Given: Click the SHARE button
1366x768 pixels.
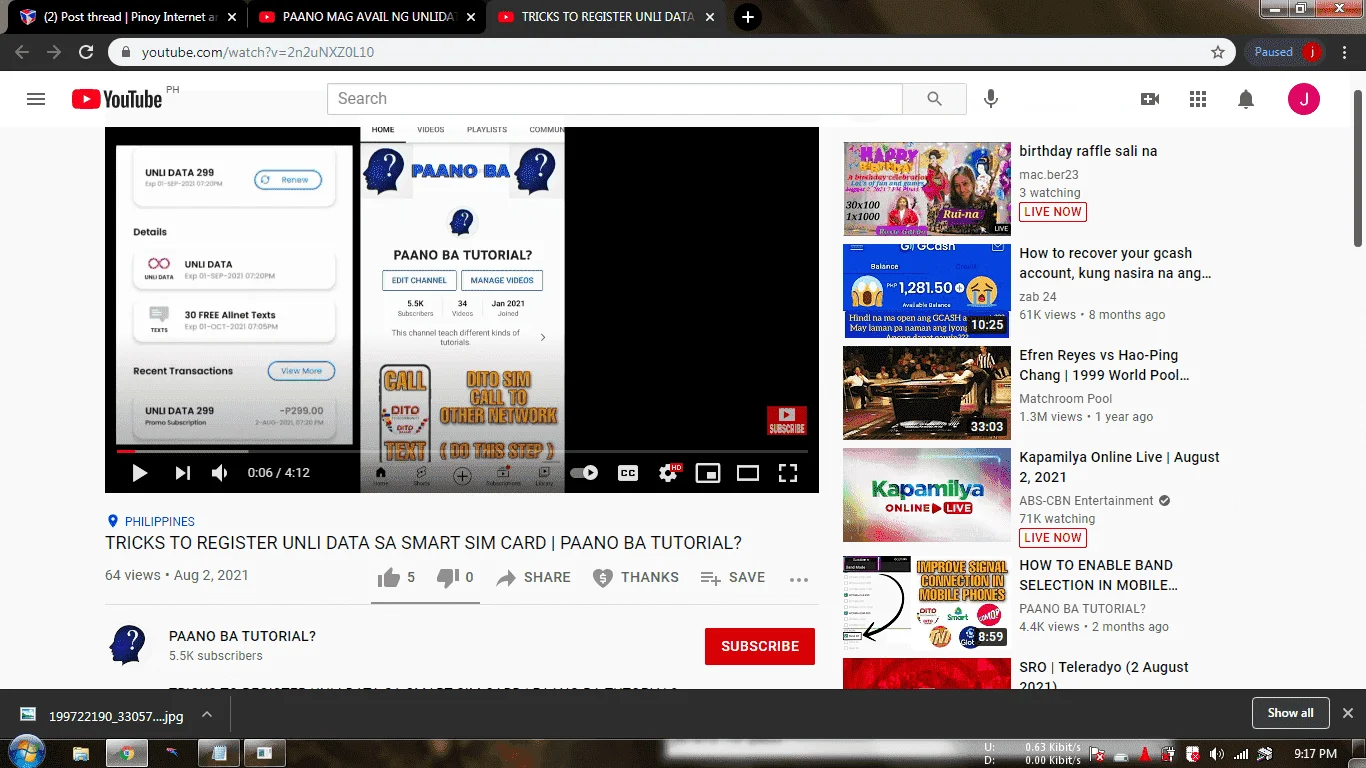Looking at the screenshot, I should 534,577.
